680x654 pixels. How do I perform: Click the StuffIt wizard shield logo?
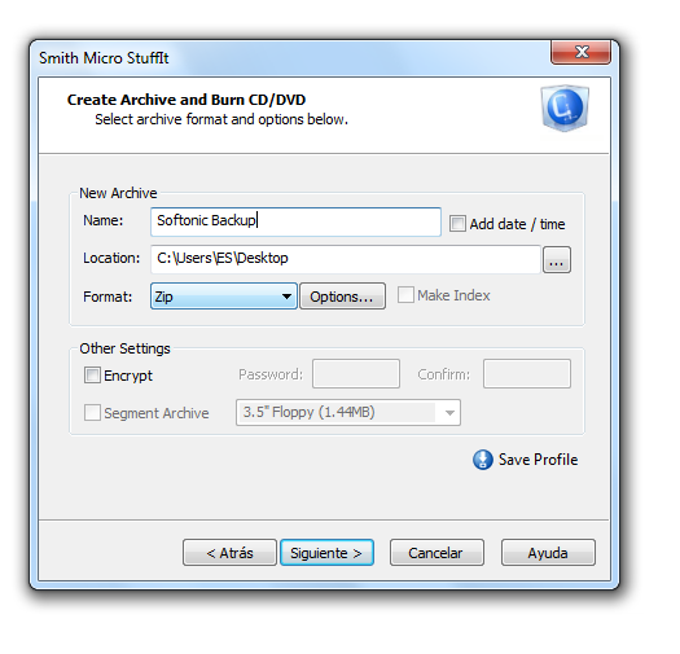pos(565,108)
